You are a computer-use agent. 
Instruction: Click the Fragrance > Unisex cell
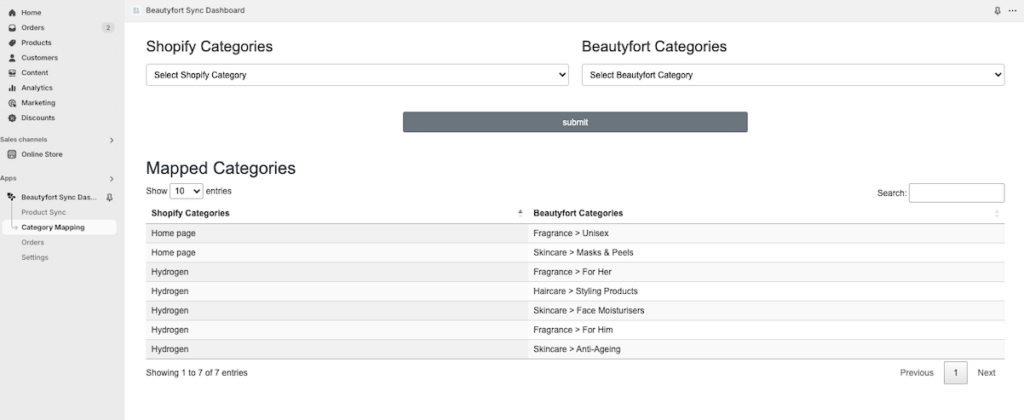[766, 233]
